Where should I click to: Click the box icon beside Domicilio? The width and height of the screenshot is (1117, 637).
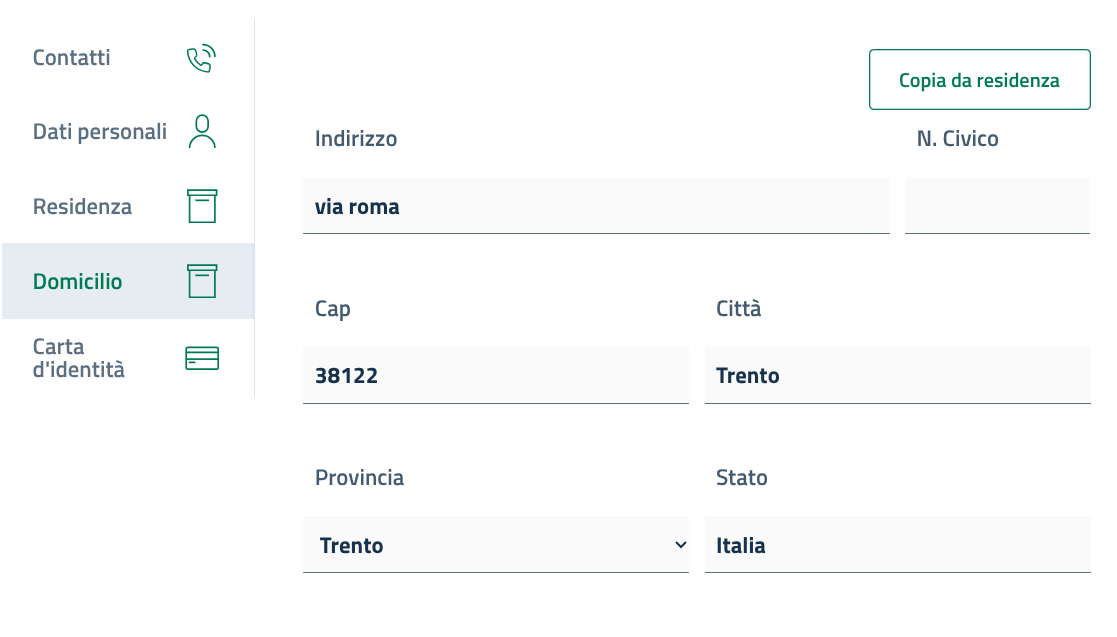coord(202,281)
